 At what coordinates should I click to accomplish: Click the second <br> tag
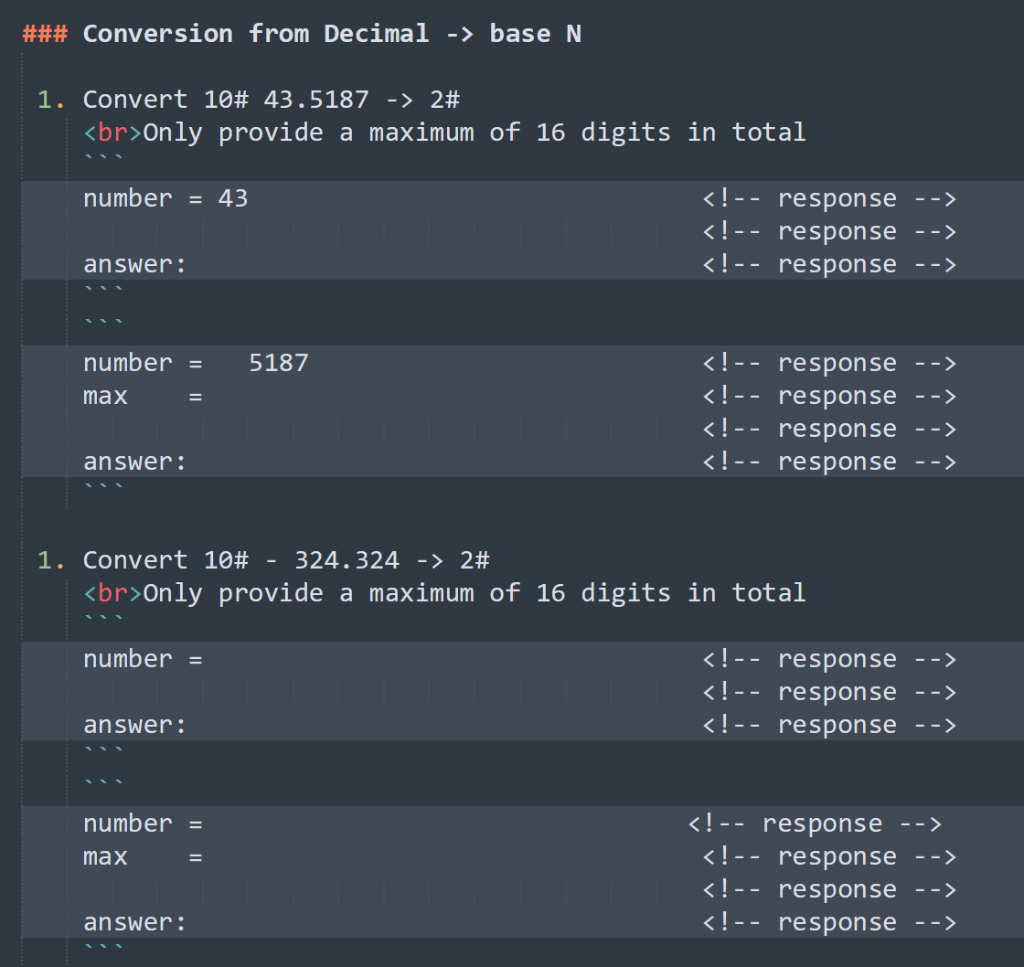click(111, 592)
